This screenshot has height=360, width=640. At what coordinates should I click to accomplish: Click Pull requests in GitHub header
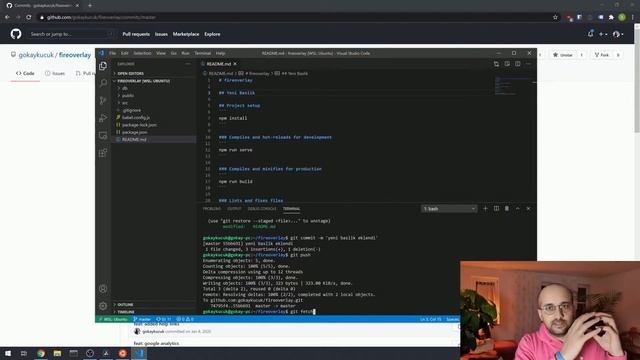[x=136, y=34]
